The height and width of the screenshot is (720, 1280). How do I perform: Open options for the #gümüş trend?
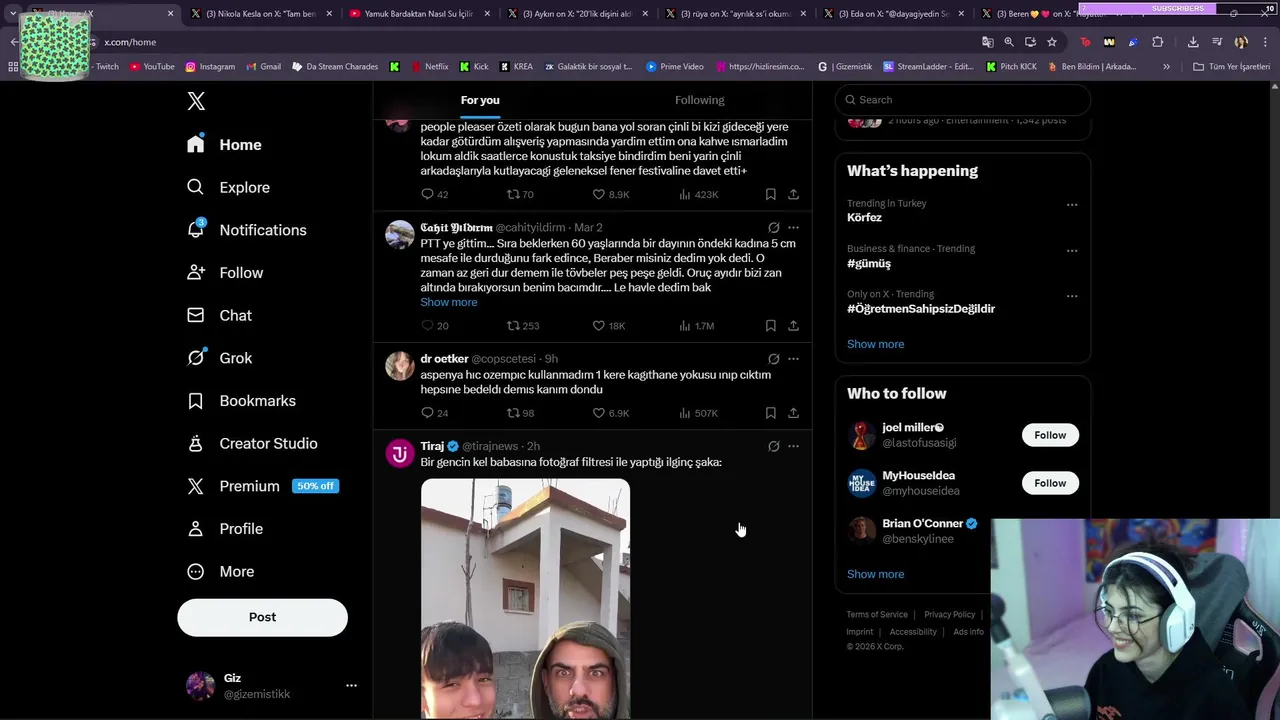click(1072, 250)
